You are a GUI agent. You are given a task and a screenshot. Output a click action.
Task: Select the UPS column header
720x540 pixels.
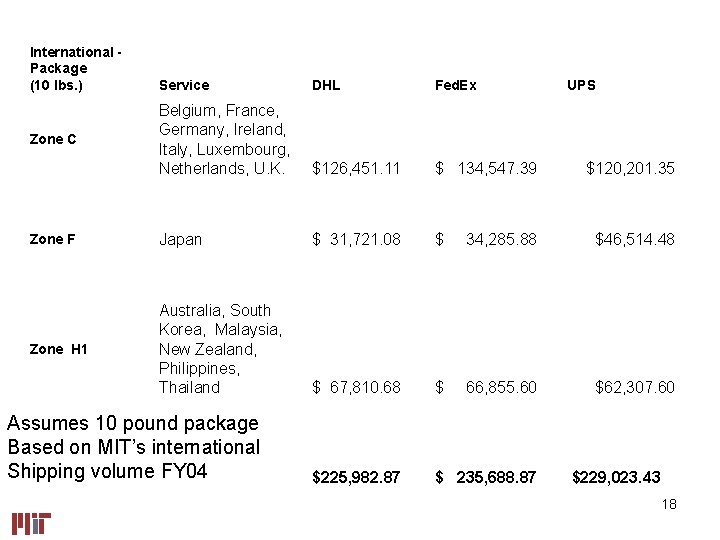coord(581,85)
